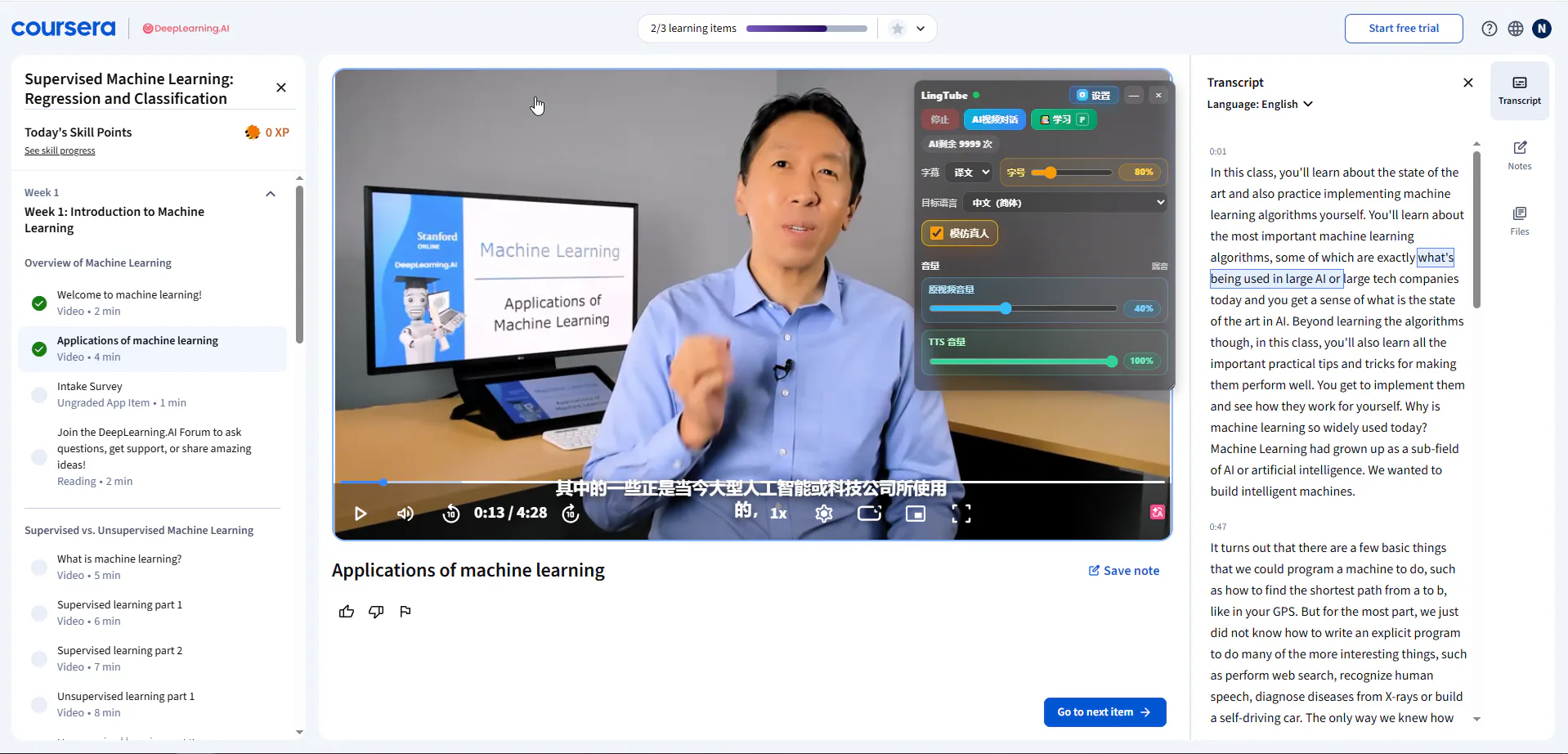Close the LingTube panel

coord(1158,96)
